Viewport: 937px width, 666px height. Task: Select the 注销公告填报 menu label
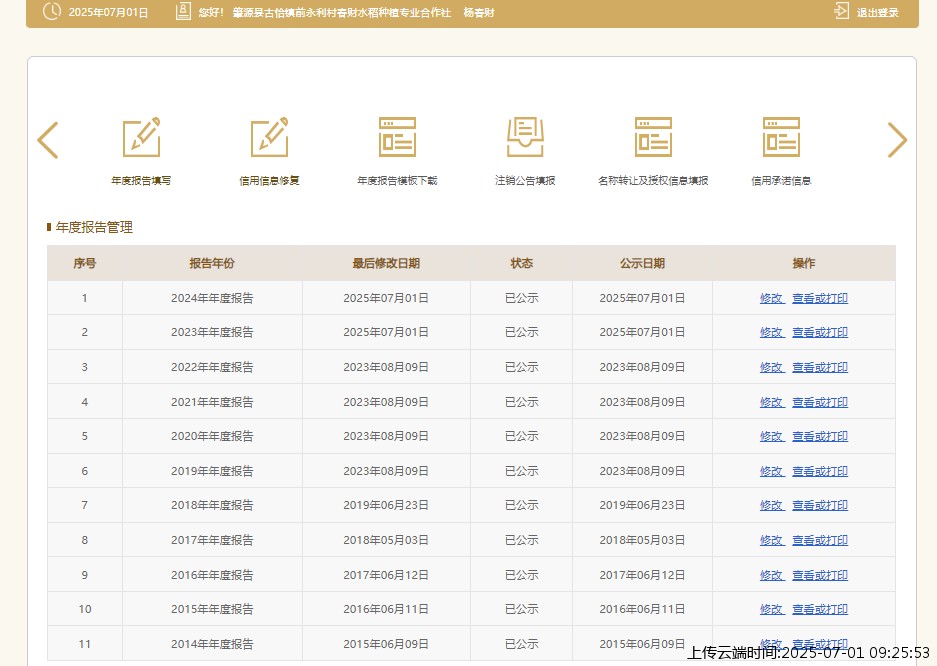(x=525, y=180)
